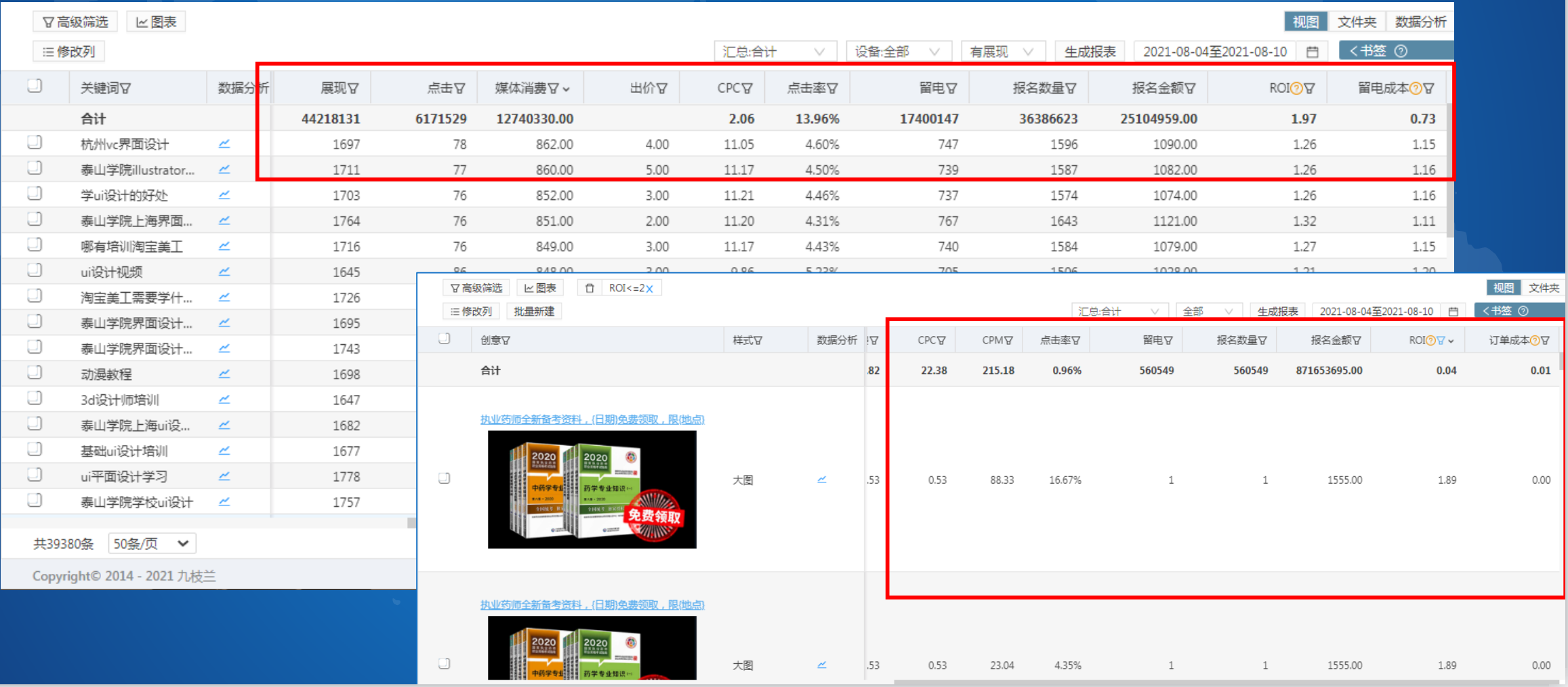Open data analysis chart for 哪有培训淘宝美工

[x=224, y=246]
